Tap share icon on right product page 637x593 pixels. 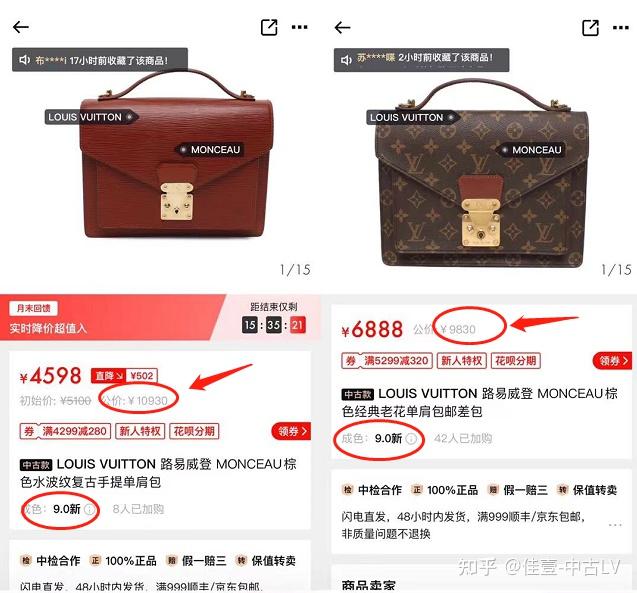pos(590,27)
